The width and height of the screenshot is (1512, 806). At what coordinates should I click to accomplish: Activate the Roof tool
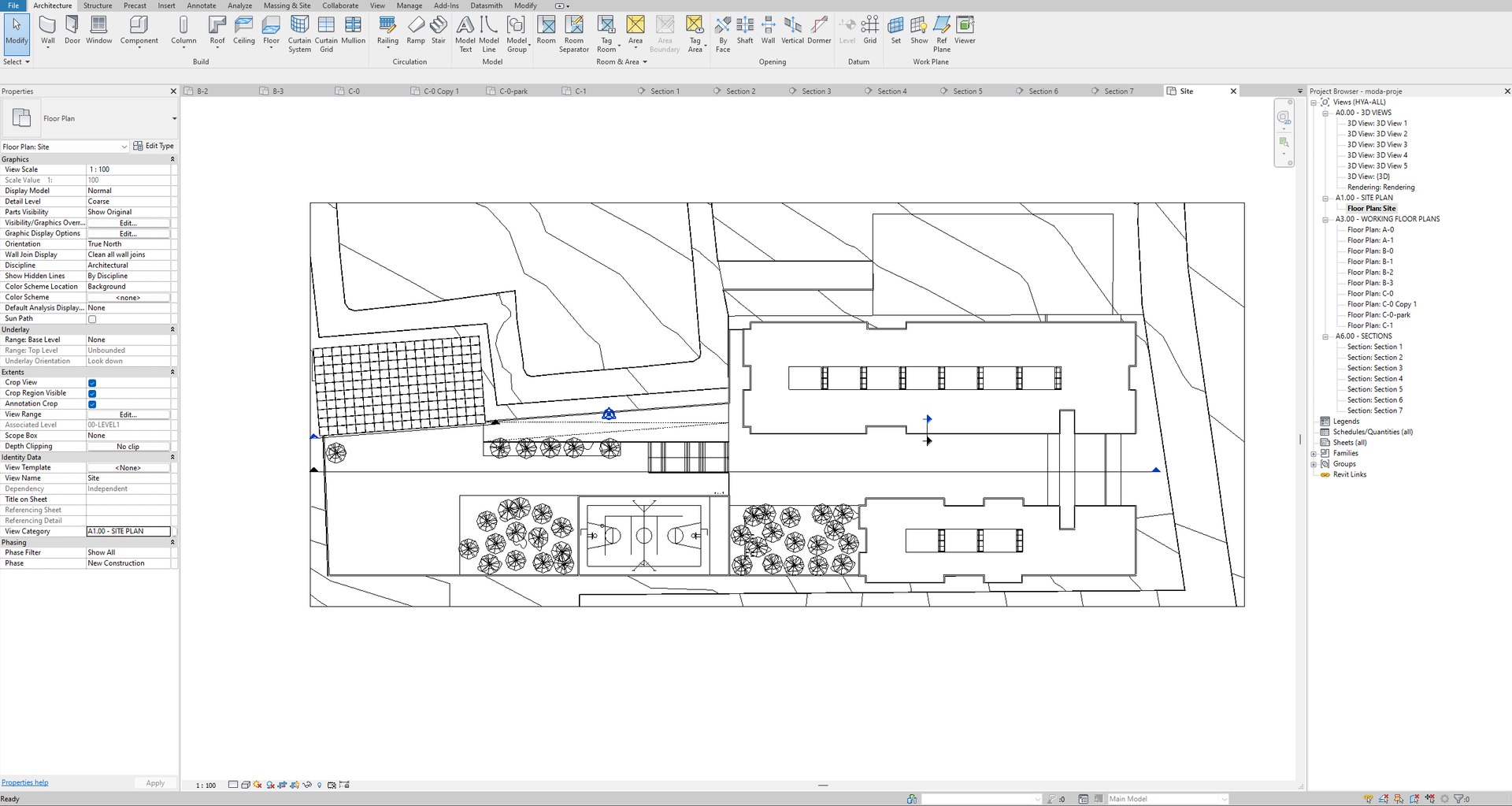(x=217, y=32)
